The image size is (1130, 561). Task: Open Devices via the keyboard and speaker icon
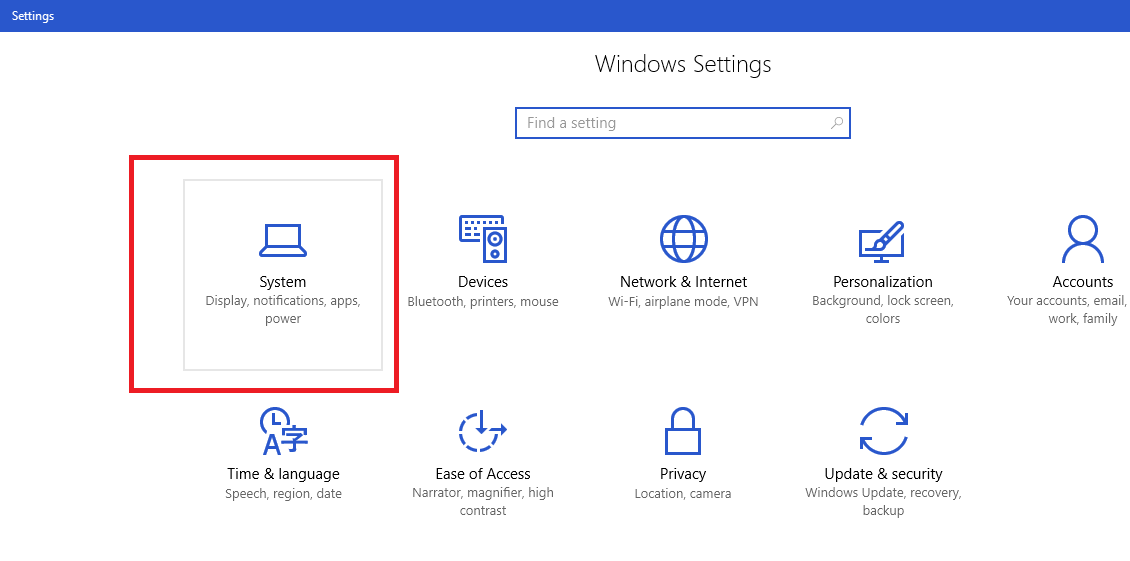coord(483,239)
